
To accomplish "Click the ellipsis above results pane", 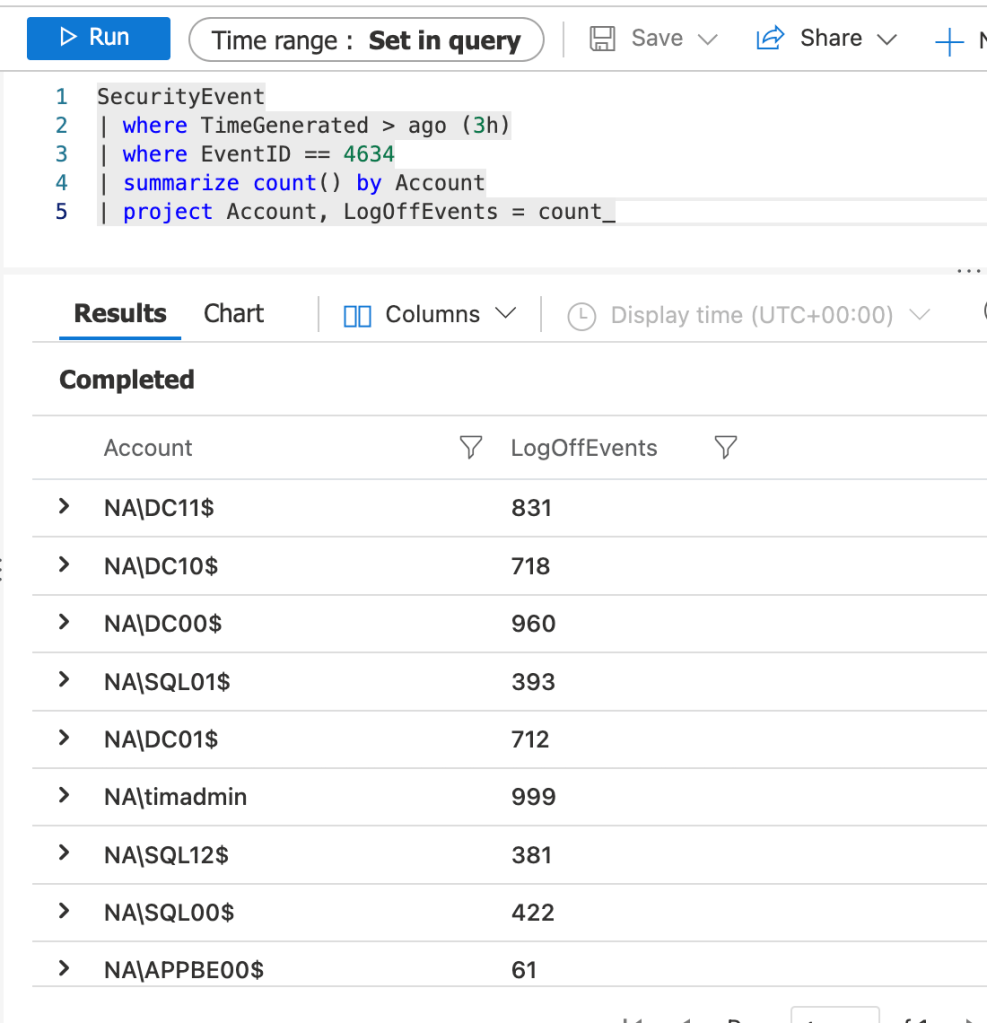I will point(968,271).
